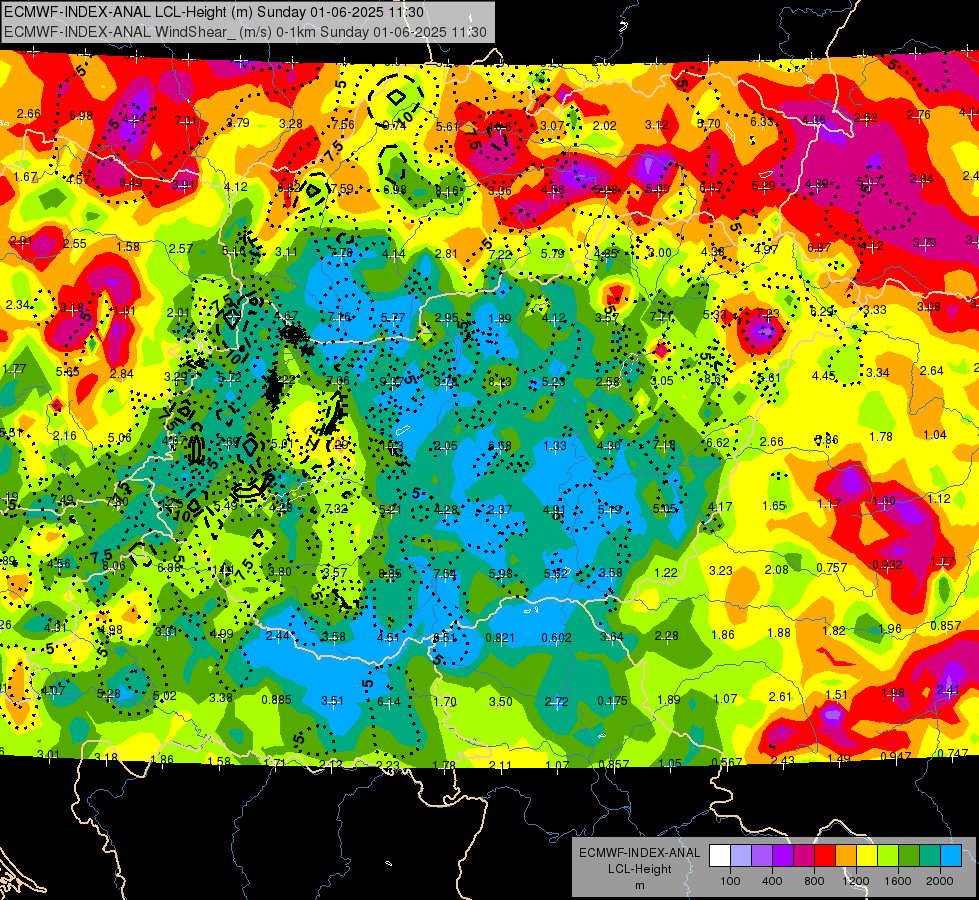979x900 pixels.
Task: Click the legend label 1200
Action: pos(855,881)
